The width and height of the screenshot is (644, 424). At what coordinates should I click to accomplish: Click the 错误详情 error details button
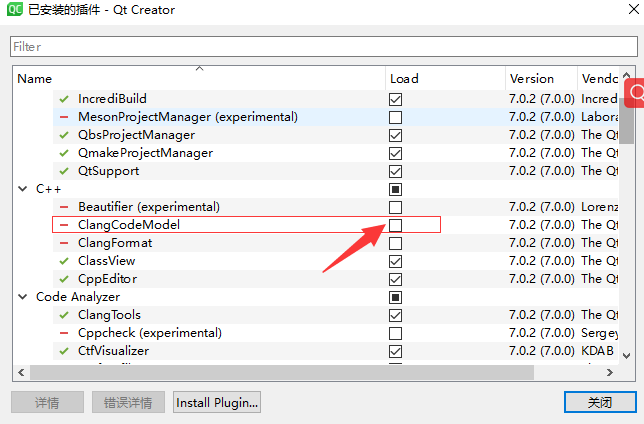(x=128, y=402)
